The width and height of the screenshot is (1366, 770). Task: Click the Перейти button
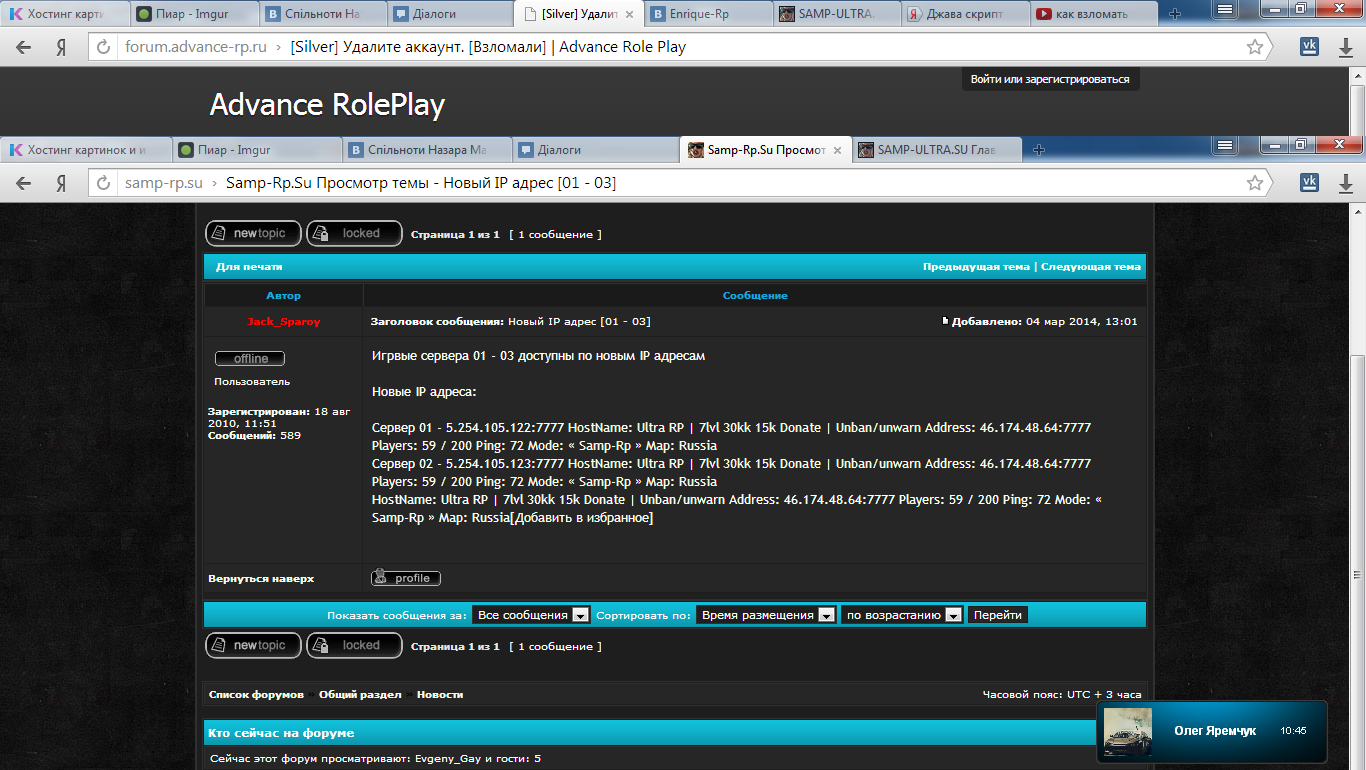tap(997, 615)
